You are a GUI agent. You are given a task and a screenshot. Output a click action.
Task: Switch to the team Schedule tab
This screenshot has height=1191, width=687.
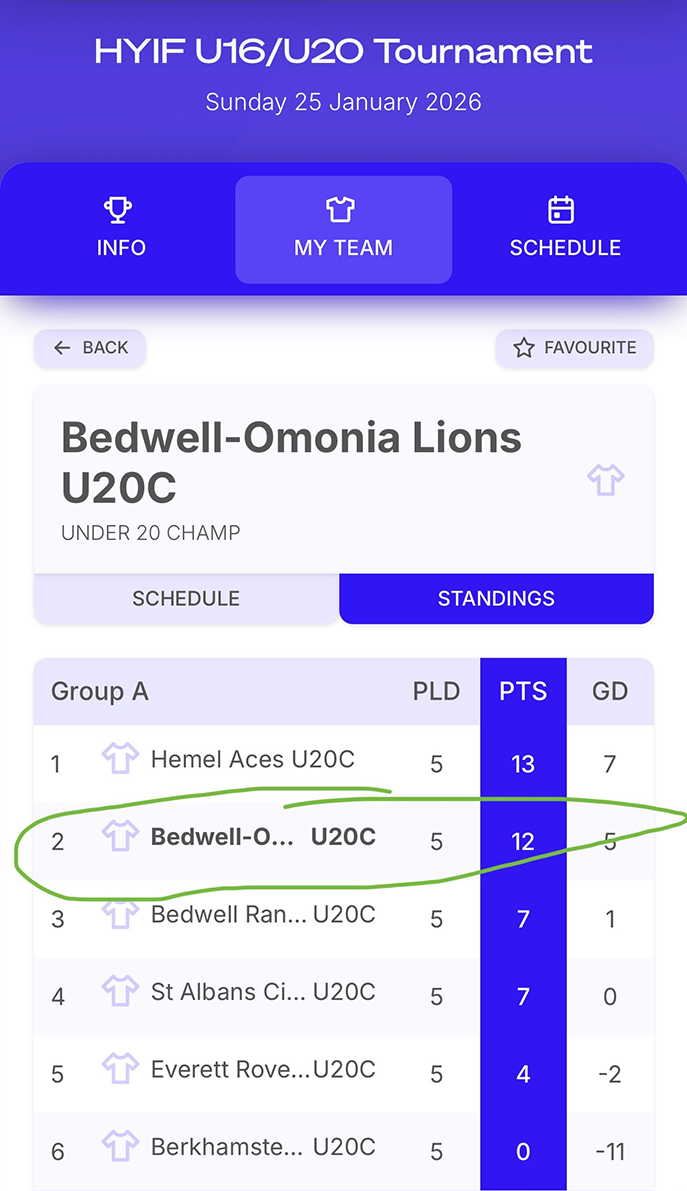tap(186, 599)
